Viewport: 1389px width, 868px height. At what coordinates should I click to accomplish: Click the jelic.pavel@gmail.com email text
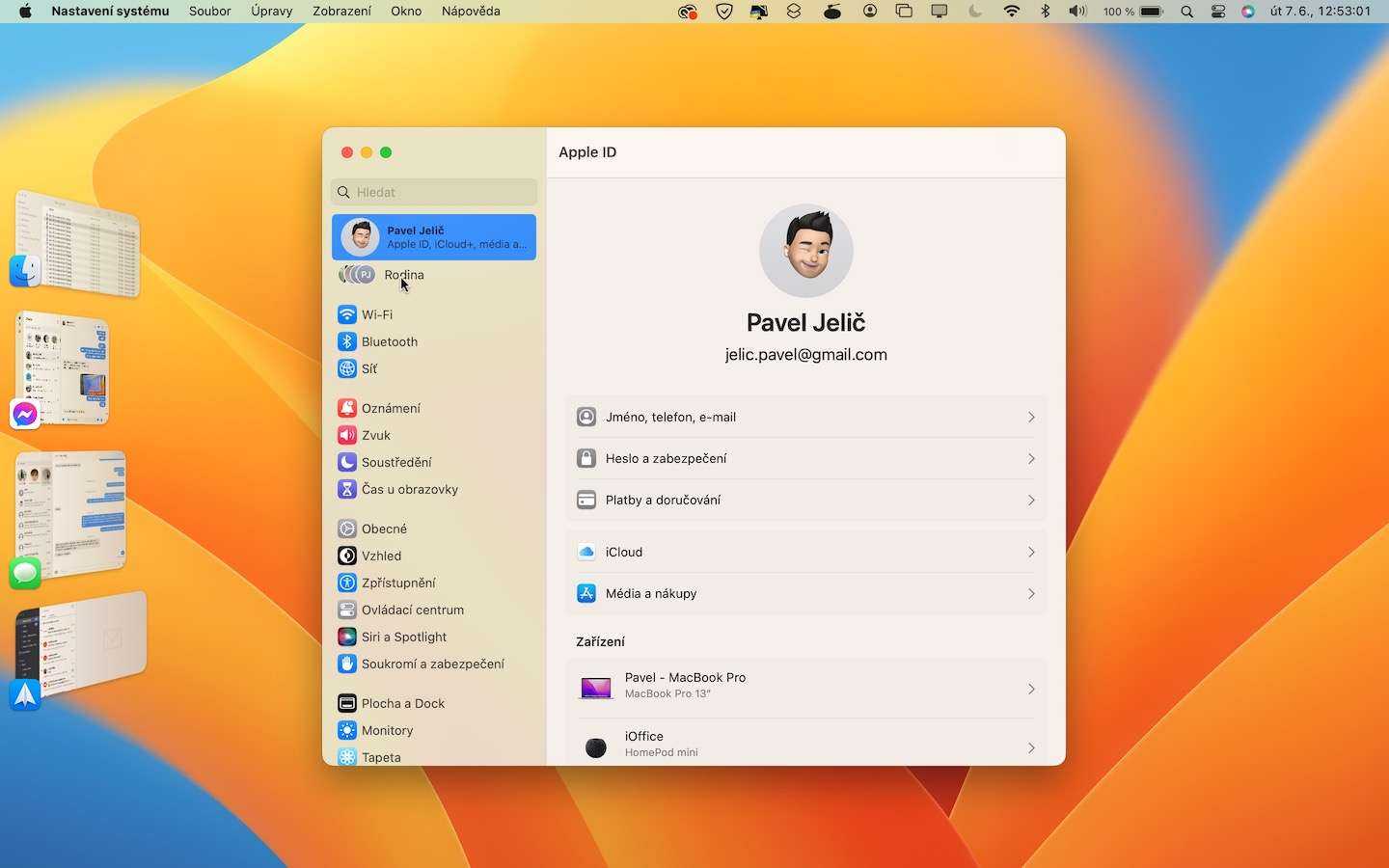pyautogui.click(x=805, y=355)
